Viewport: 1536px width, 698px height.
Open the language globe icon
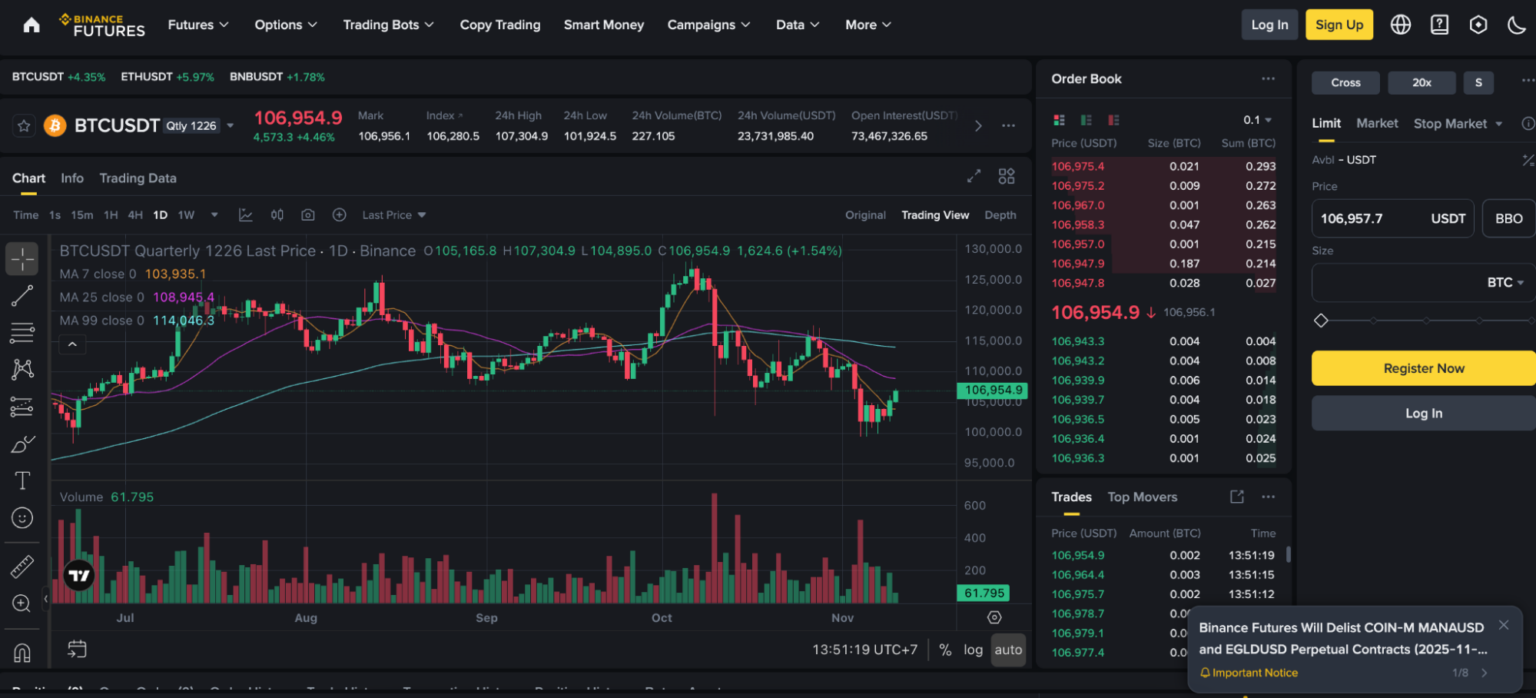click(x=1400, y=25)
